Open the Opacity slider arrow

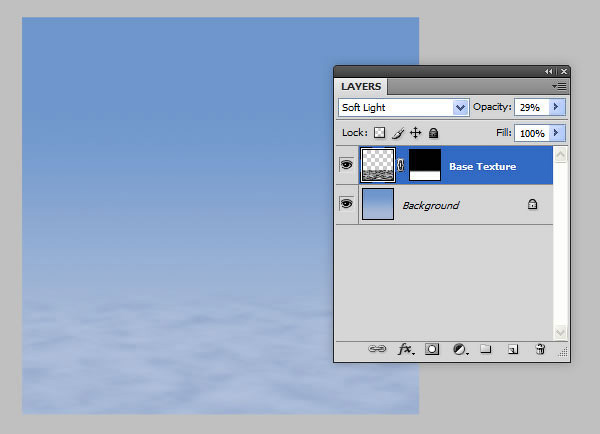click(557, 107)
